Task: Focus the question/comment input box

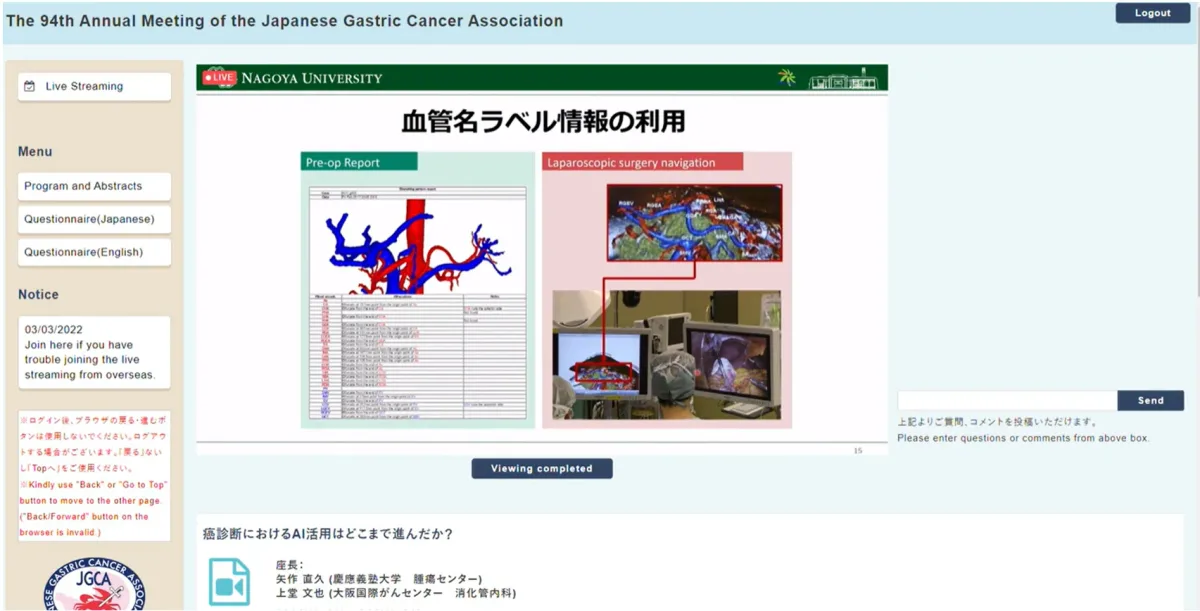Action: [1007, 400]
